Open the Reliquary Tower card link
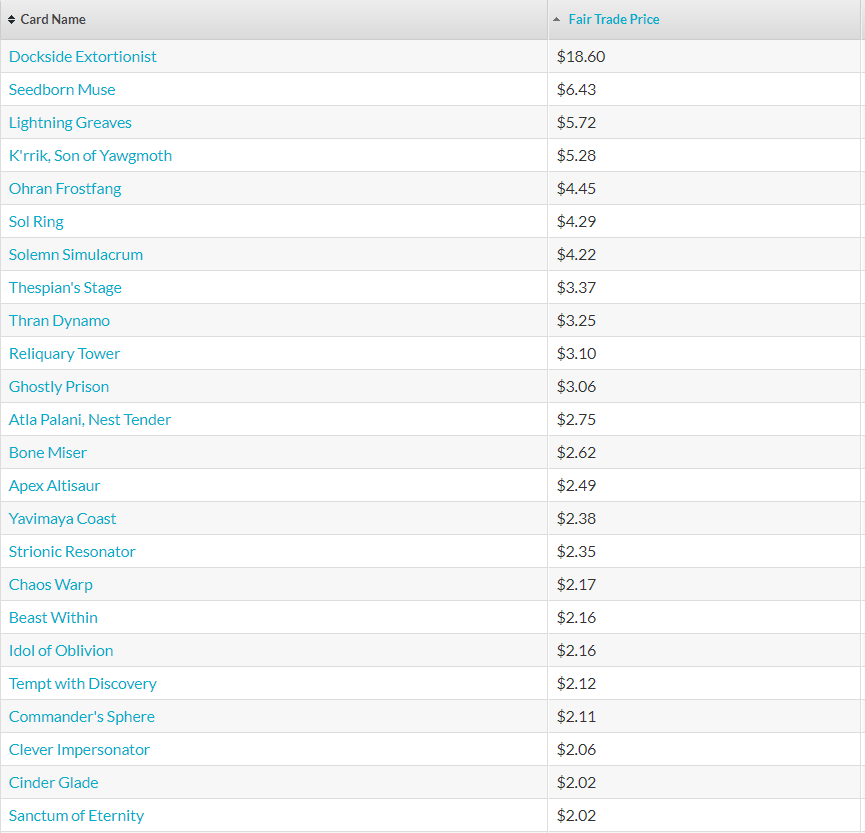 [x=64, y=354]
